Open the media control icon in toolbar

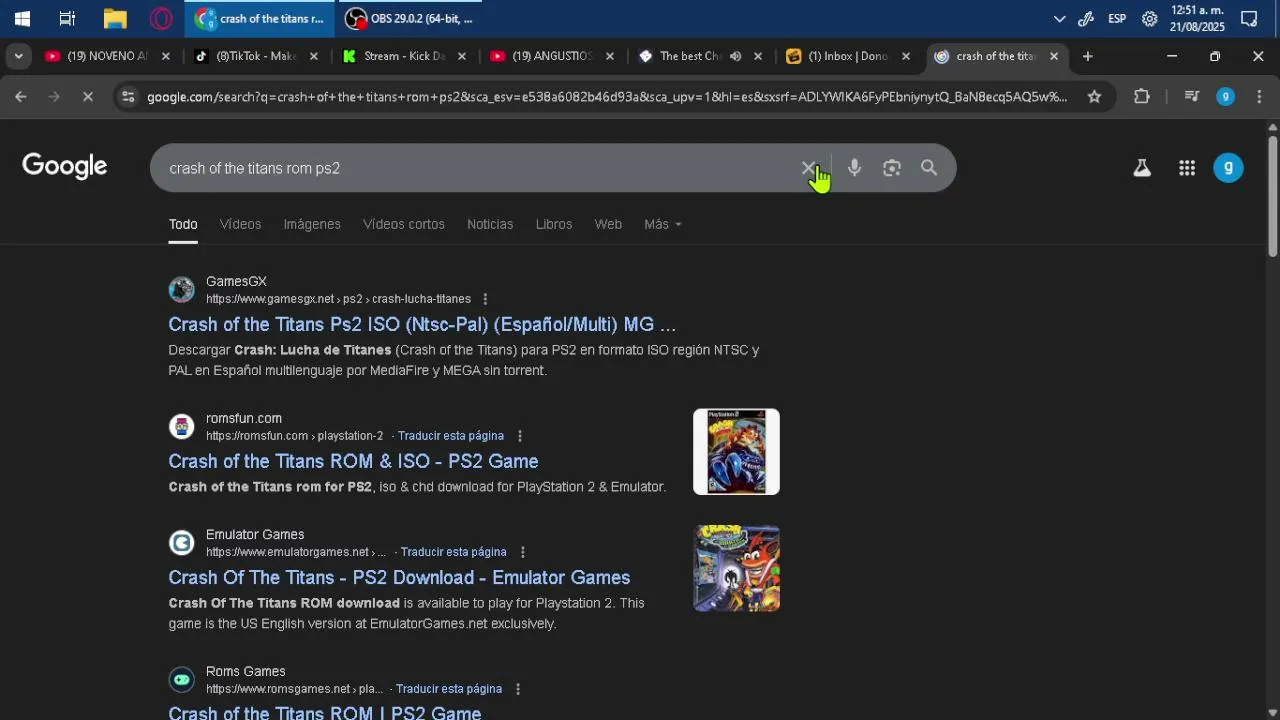tap(1191, 97)
